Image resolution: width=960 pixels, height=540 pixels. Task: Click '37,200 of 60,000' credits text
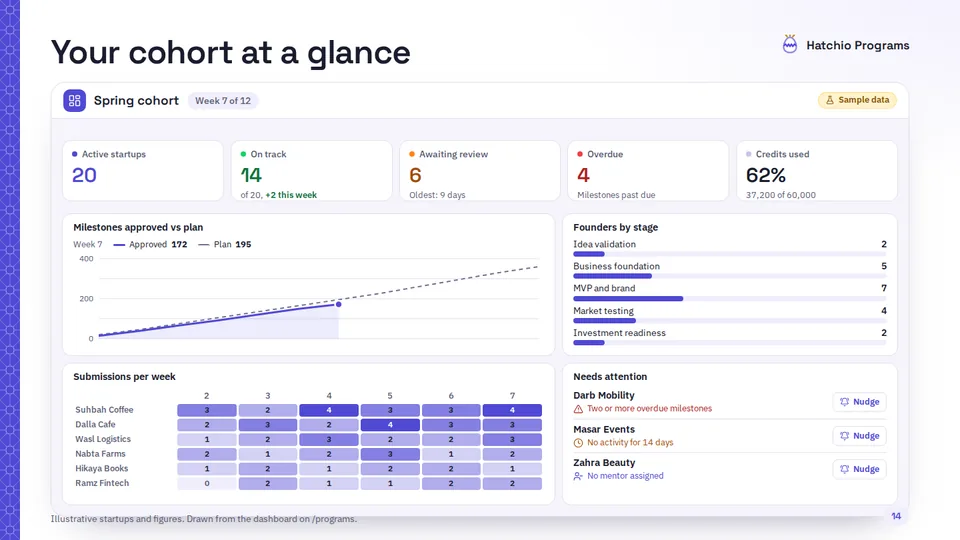click(x=781, y=195)
